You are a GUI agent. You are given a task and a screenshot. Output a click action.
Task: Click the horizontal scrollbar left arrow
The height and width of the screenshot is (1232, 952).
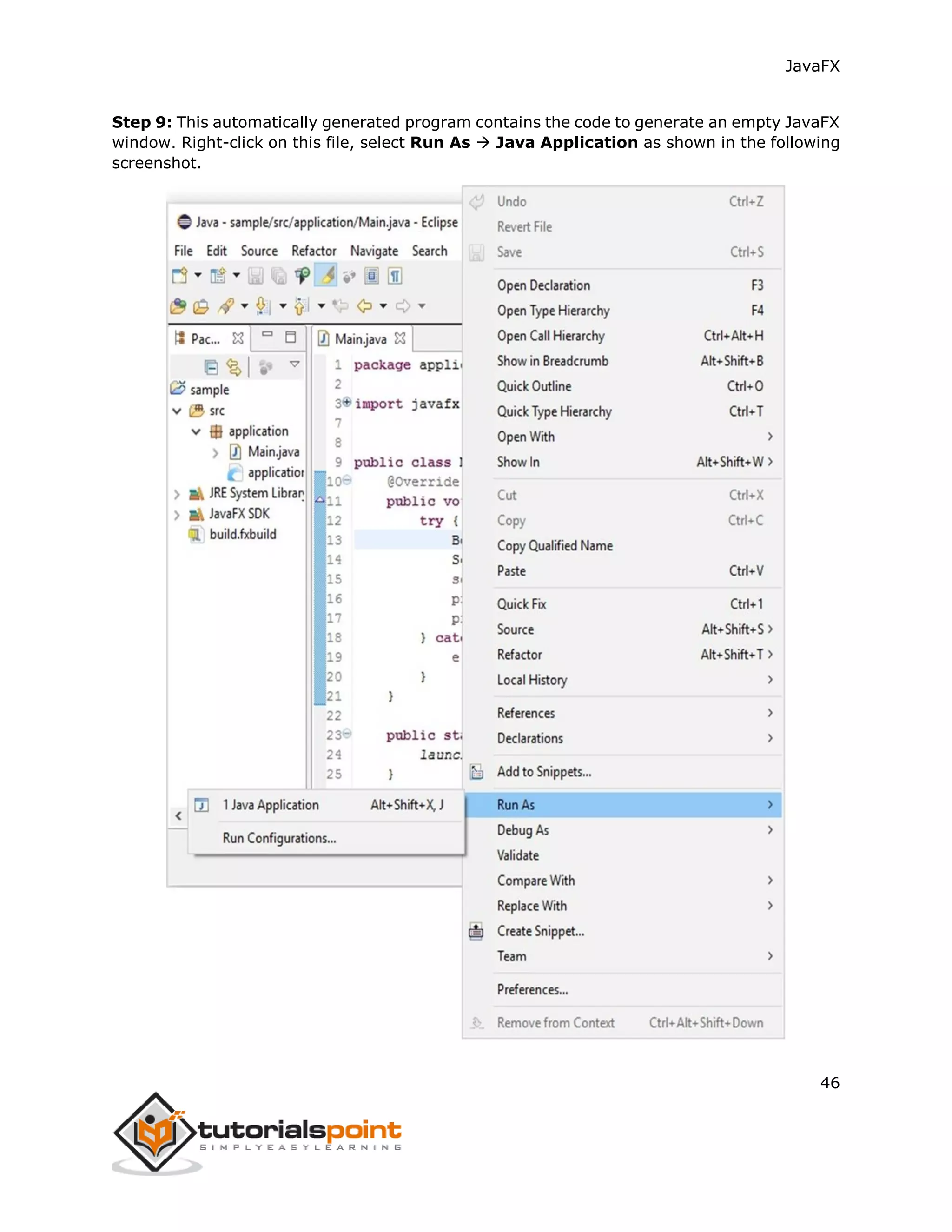[178, 816]
